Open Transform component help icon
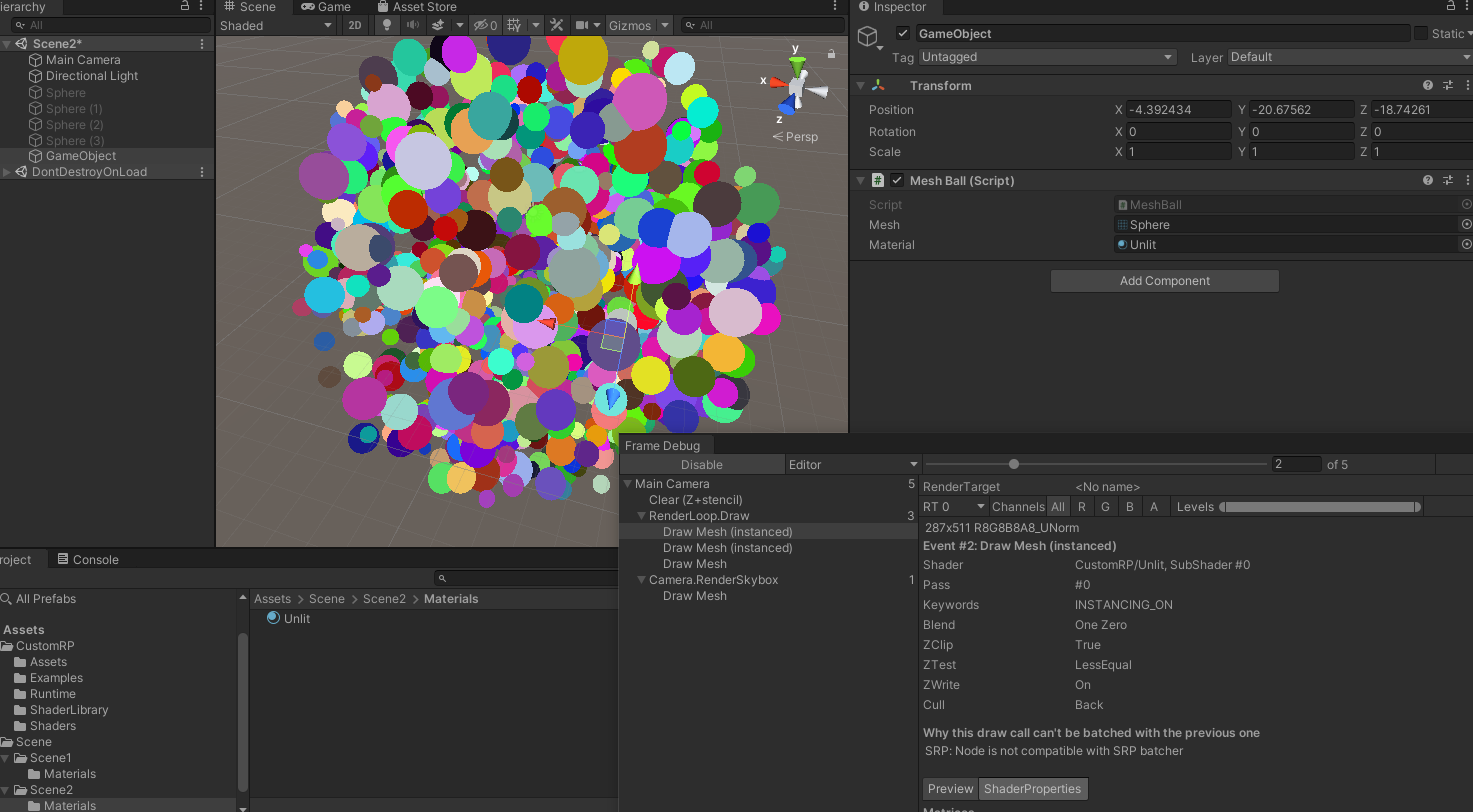Viewport: 1473px width, 812px height. (x=1428, y=86)
